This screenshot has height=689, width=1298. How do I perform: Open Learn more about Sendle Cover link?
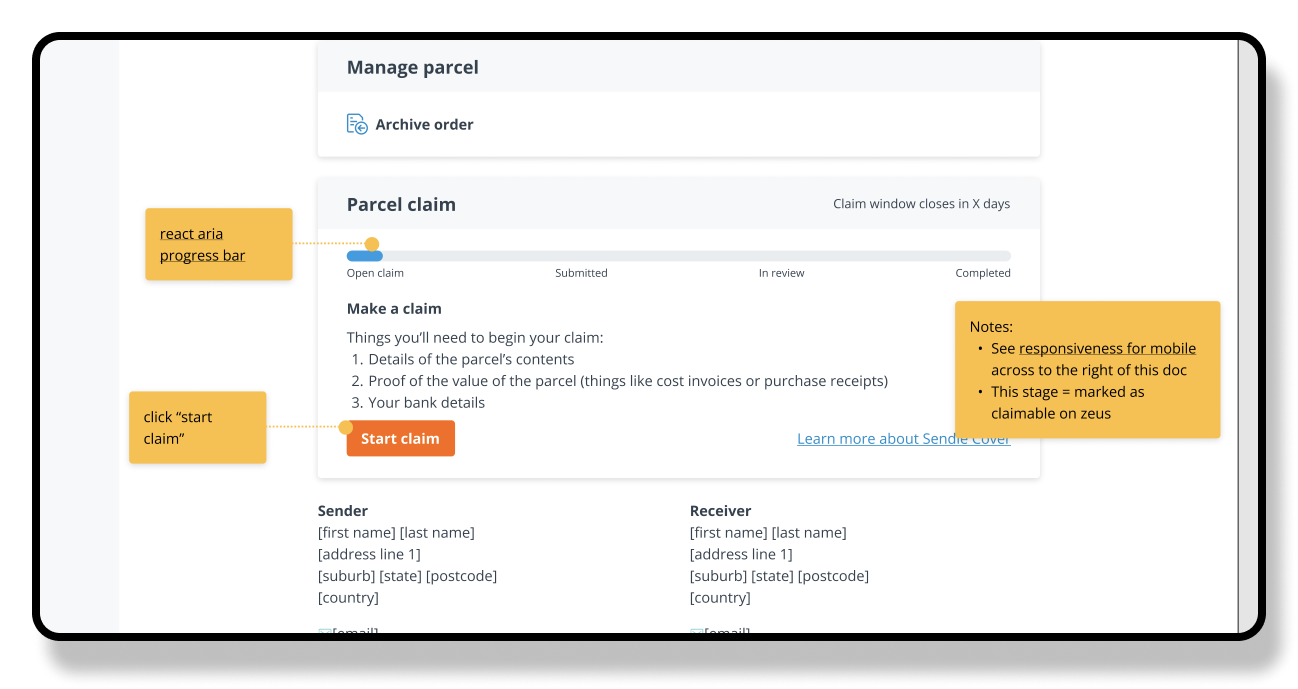click(x=903, y=439)
